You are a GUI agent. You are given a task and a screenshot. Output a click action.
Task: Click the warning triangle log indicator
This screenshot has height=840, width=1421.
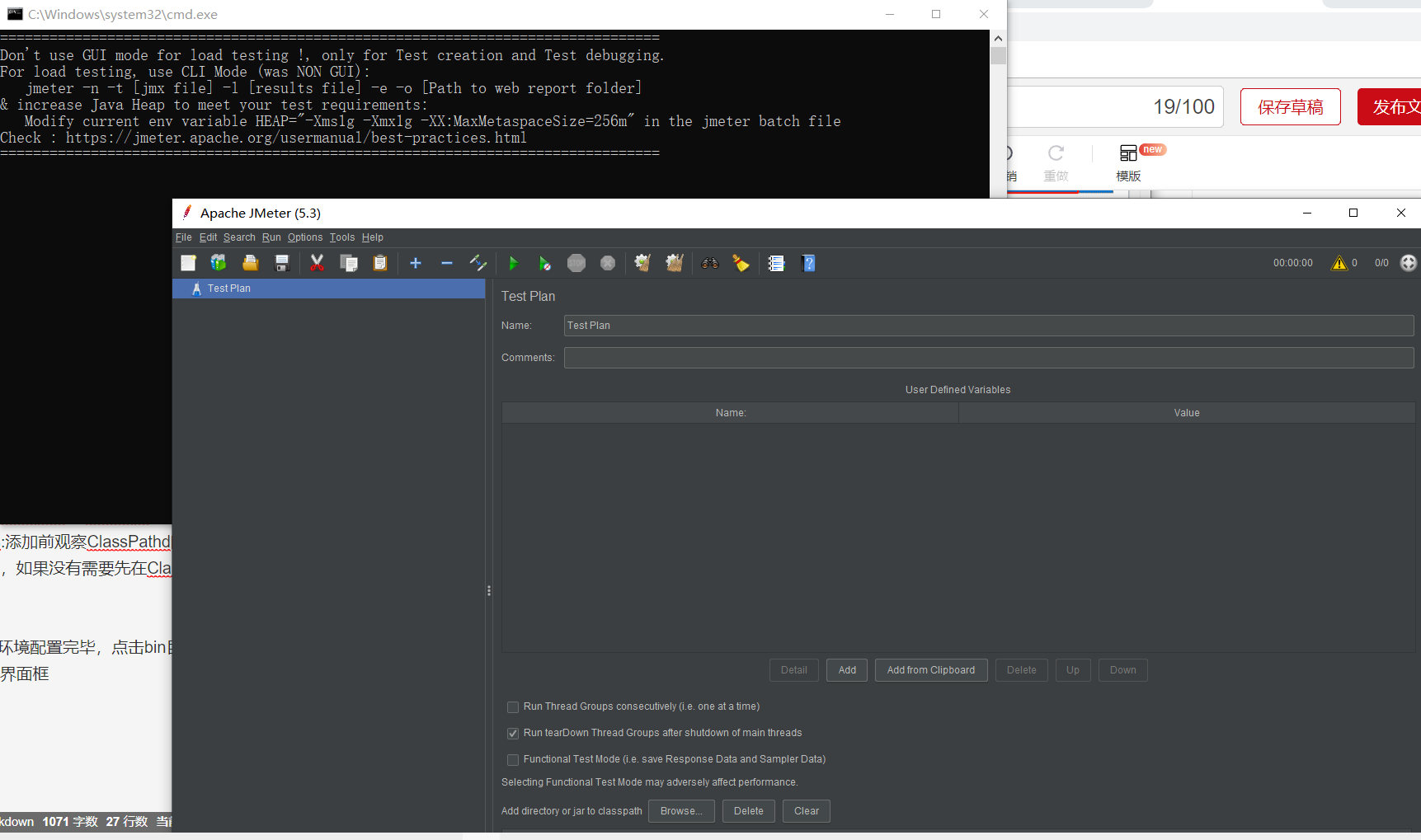click(x=1339, y=263)
